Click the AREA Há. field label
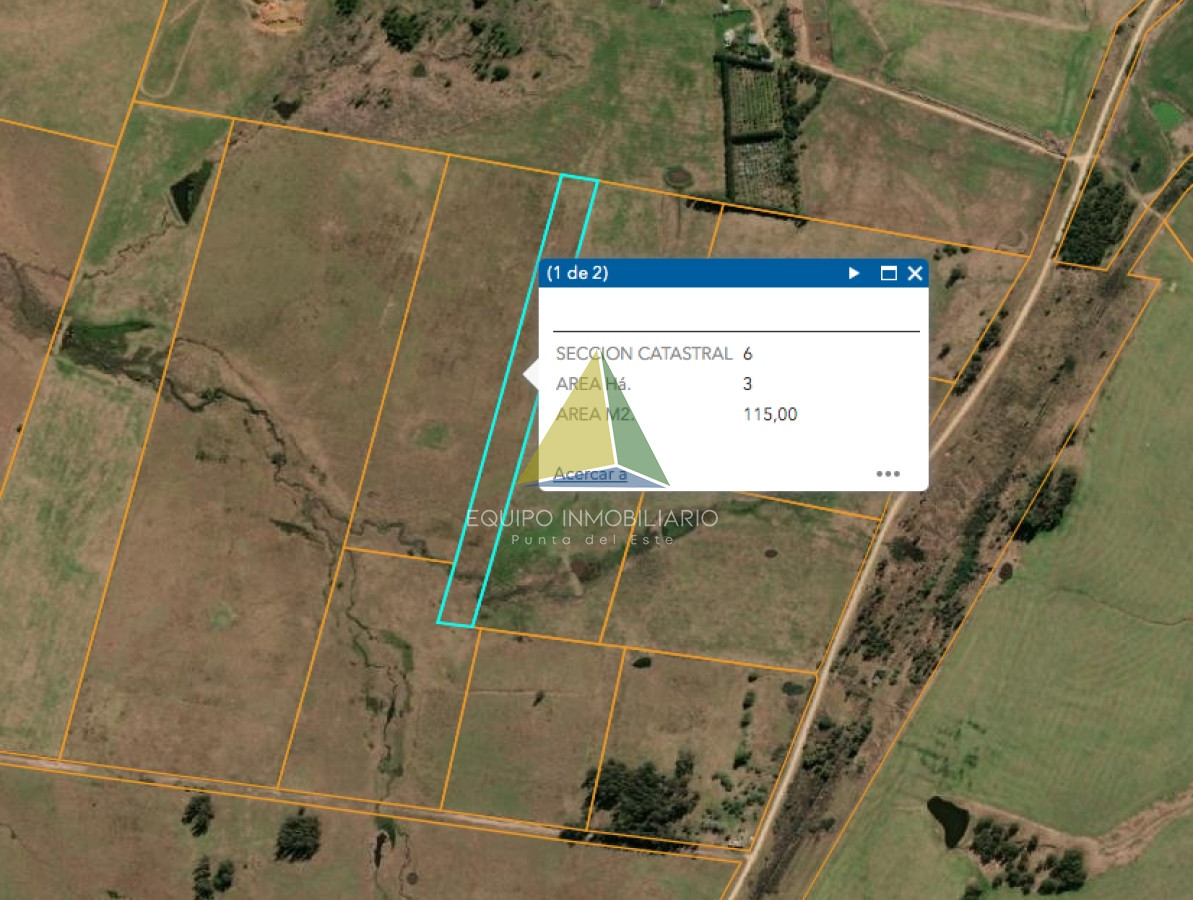Image resolution: width=1193 pixels, height=900 pixels. [x=593, y=384]
